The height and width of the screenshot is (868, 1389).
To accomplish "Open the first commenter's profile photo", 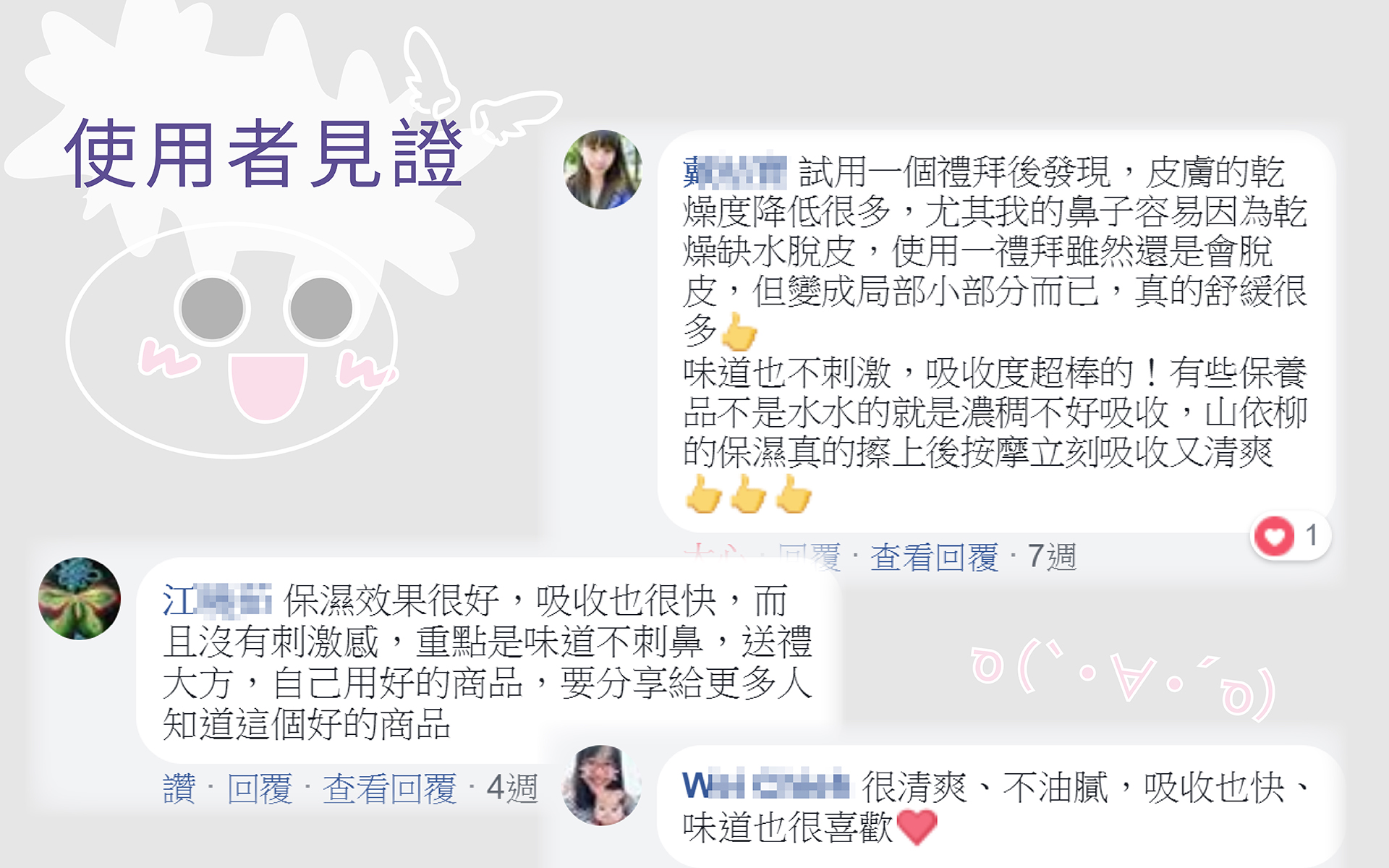I will click(x=603, y=170).
